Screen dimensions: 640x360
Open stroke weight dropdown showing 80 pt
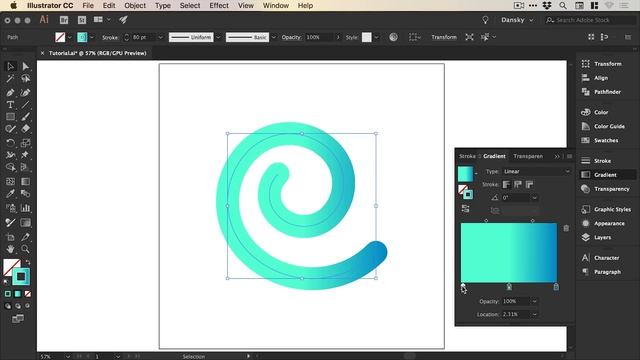pos(160,37)
